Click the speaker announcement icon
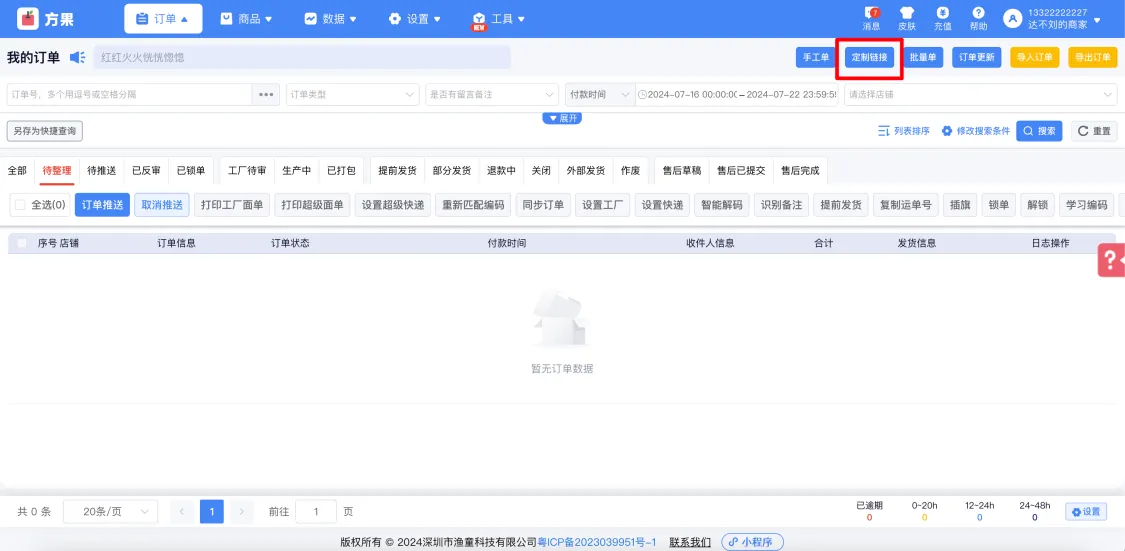Viewport: 1125px width, 551px height. 77,58
